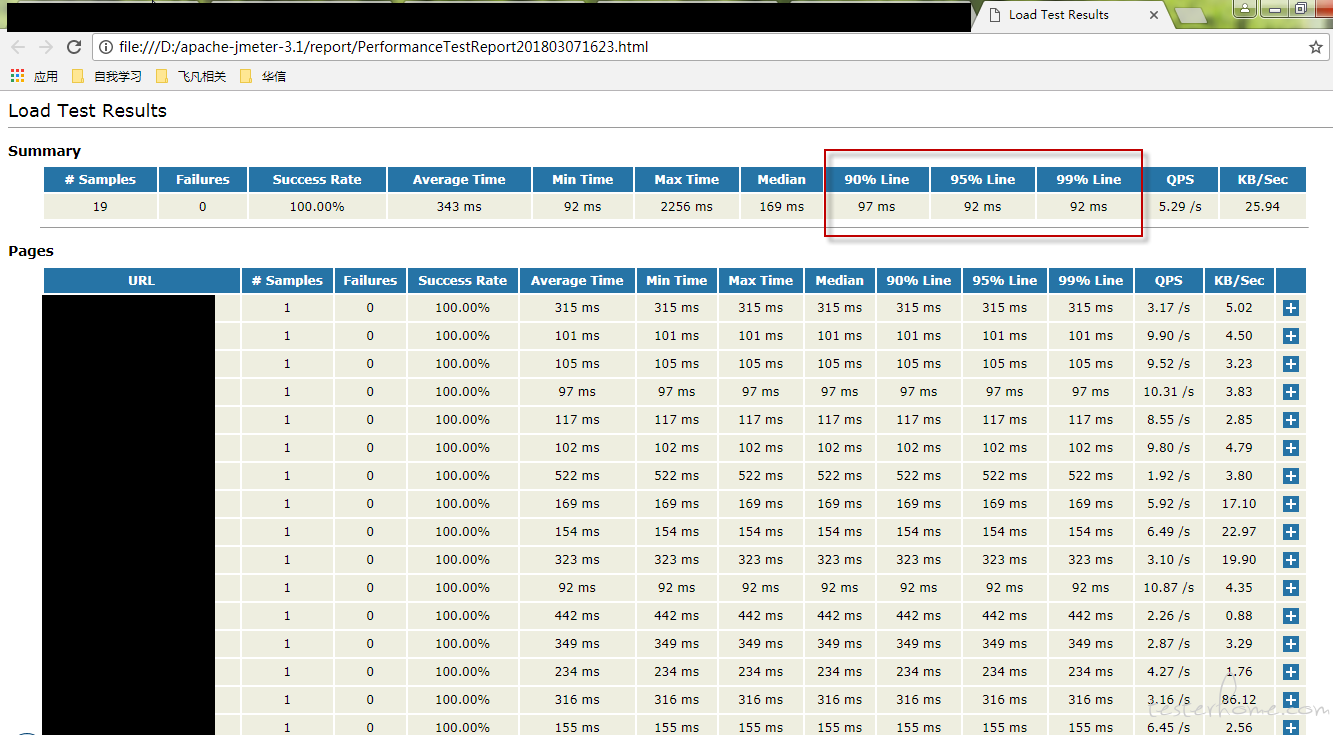Image resolution: width=1333 pixels, height=735 pixels.
Task: Click Pages table Average Time header
Action: tap(577, 281)
